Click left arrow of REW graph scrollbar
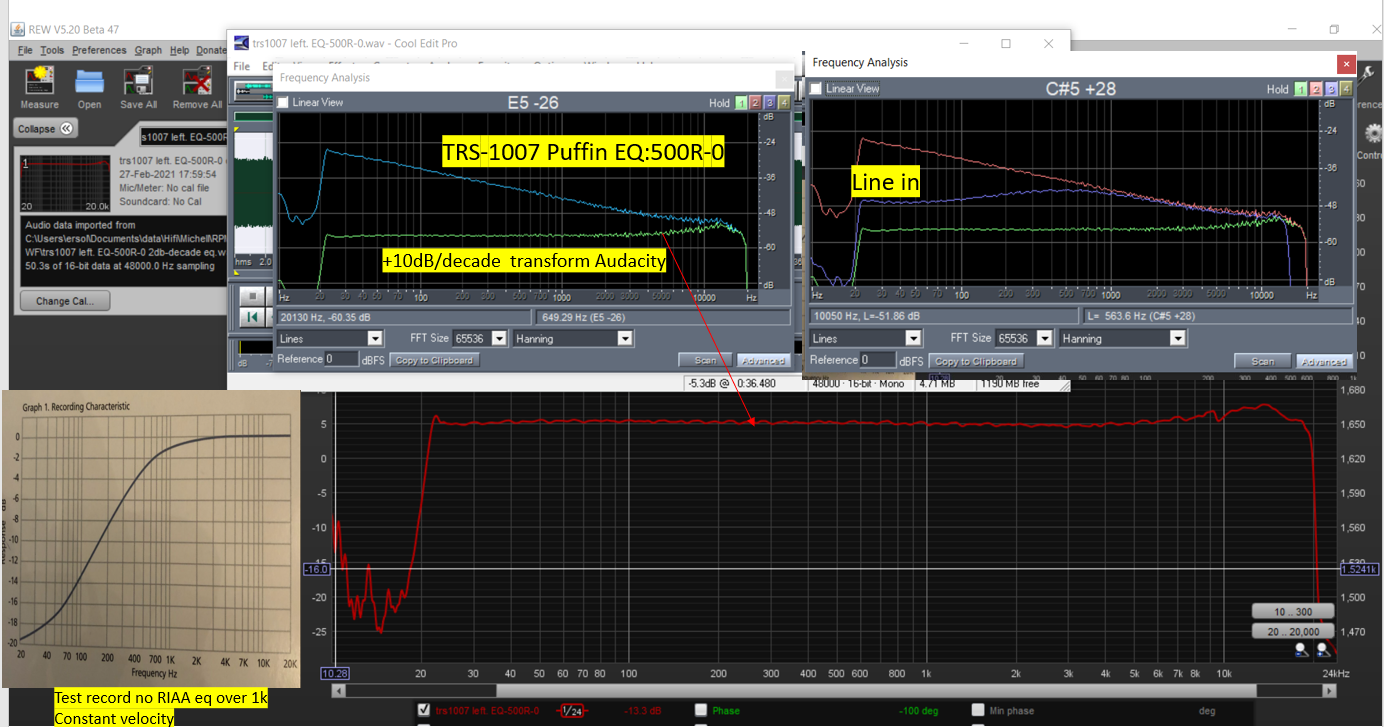Image resolution: width=1384 pixels, height=727 pixels. pyautogui.click(x=338, y=690)
